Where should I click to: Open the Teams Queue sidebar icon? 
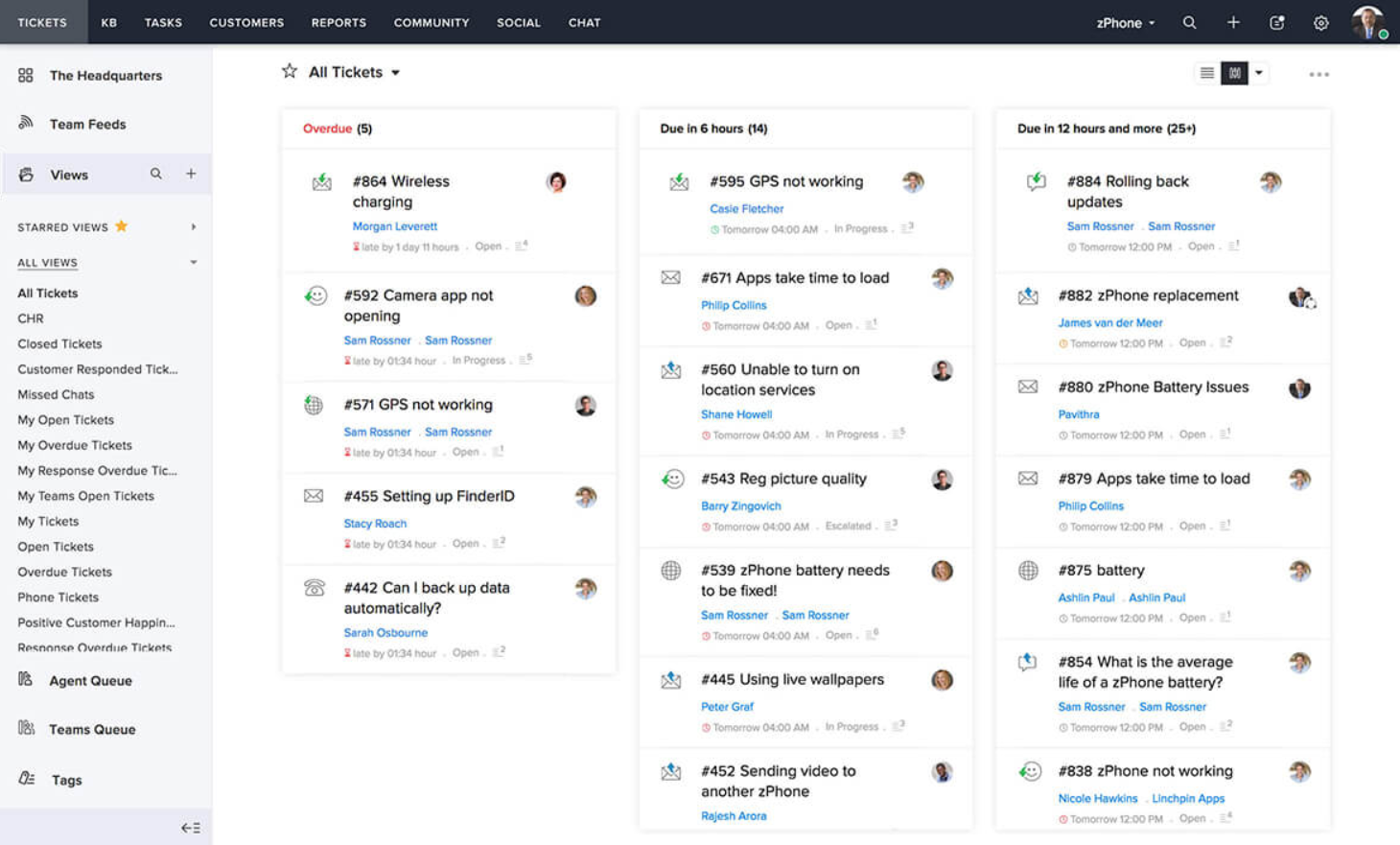coord(26,729)
